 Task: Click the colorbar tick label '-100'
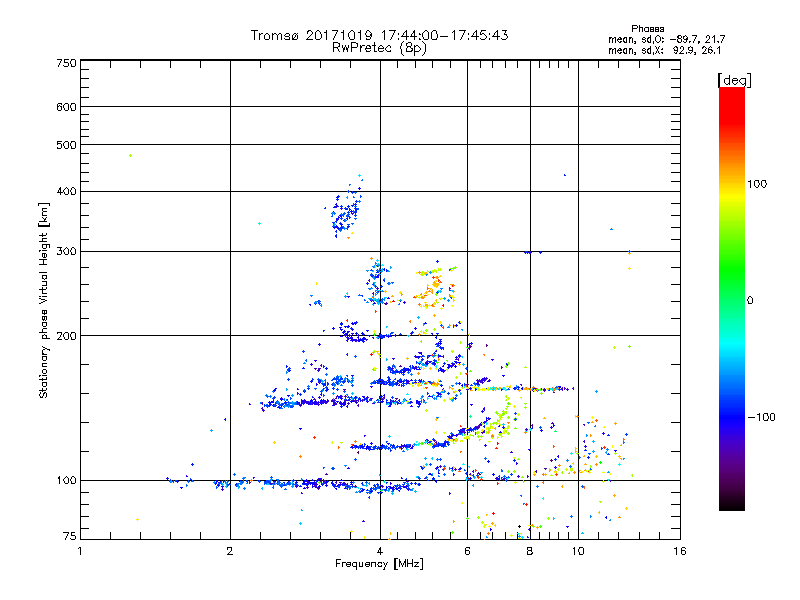coord(761,417)
